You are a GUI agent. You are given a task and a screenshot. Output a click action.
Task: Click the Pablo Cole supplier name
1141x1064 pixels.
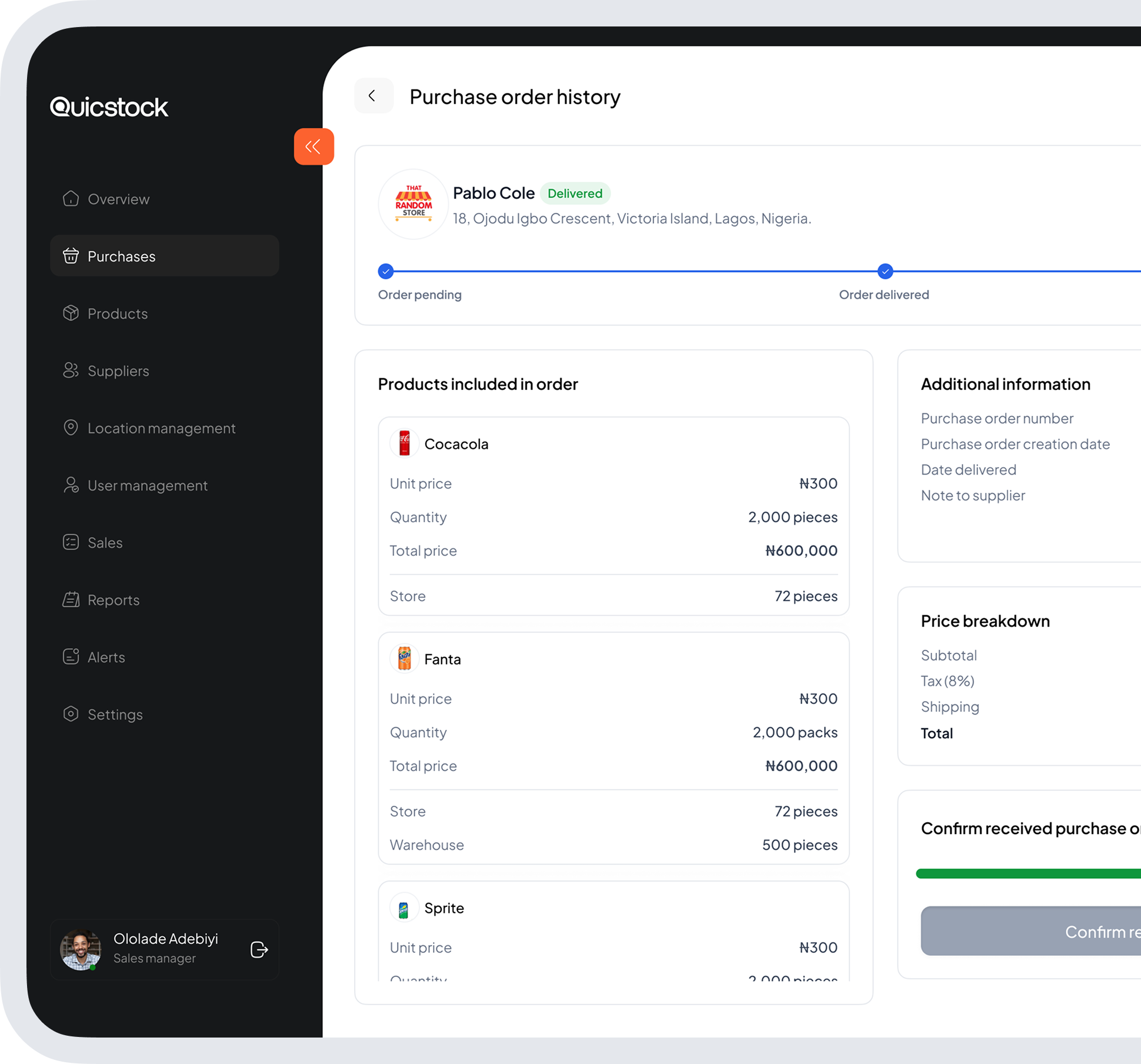(x=493, y=193)
